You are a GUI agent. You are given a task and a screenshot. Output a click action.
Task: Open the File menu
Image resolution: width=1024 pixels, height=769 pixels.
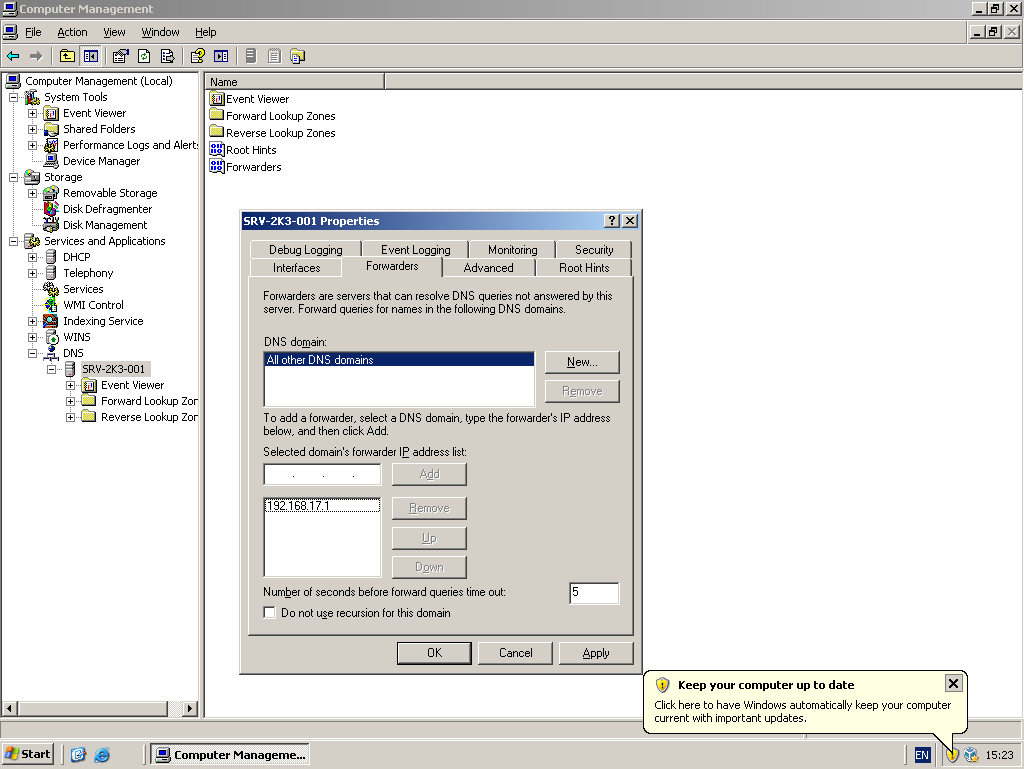click(x=33, y=32)
